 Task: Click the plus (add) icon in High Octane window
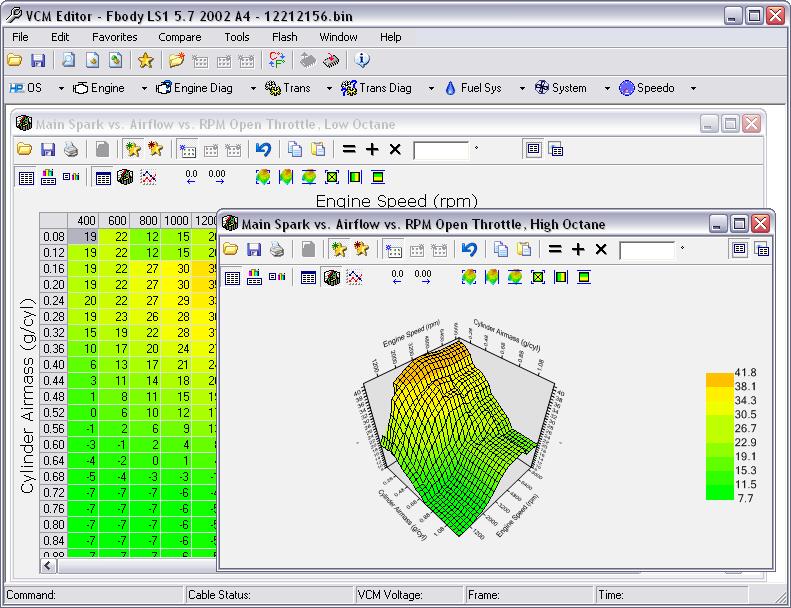(578, 249)
